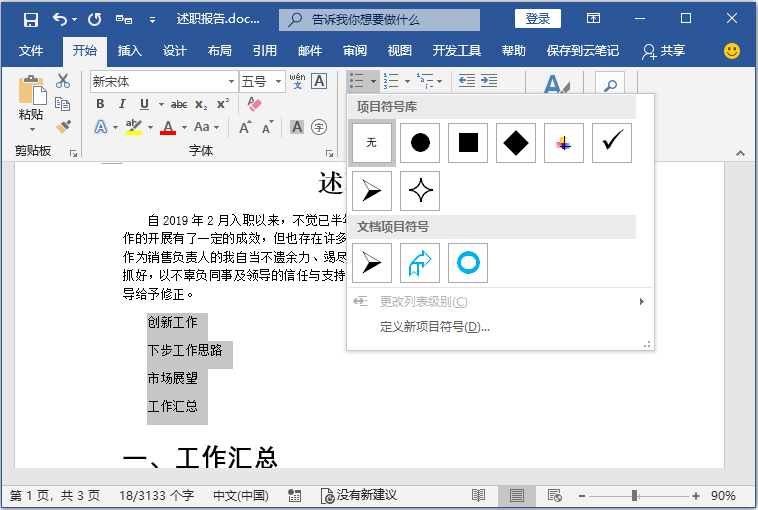The height and width of the screenshot is (510, 758).
Task: Undo the last action
Action: (60, 19)
